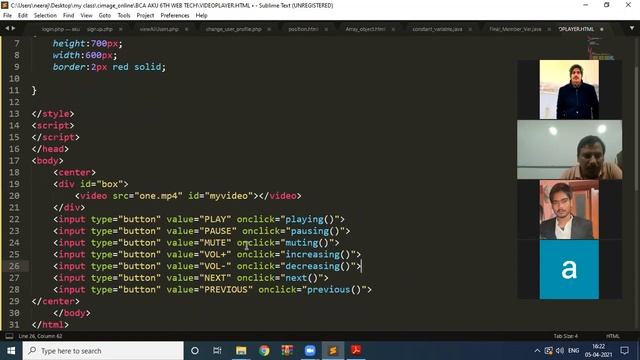
Task: Open the Preferences menu
Action: click(x=175, y=16)
